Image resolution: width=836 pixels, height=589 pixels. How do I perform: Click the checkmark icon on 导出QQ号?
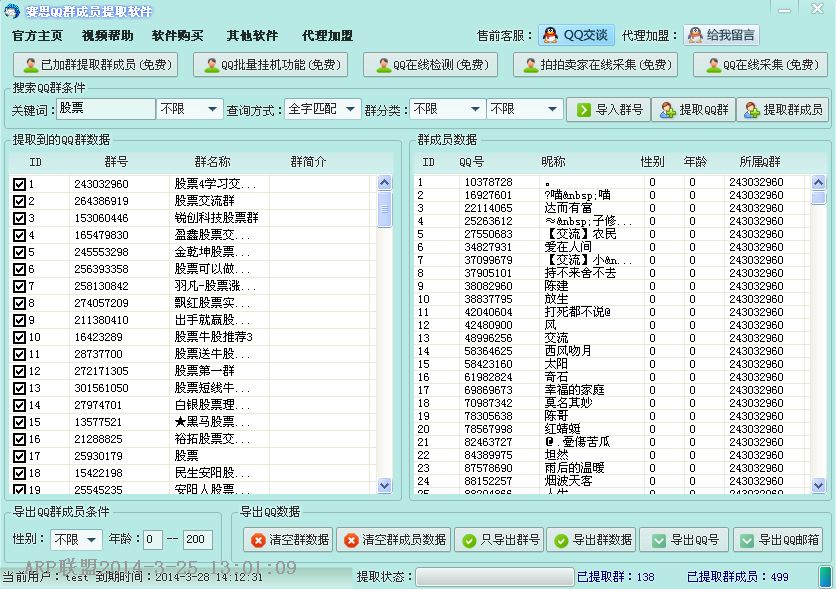[659, 540]
